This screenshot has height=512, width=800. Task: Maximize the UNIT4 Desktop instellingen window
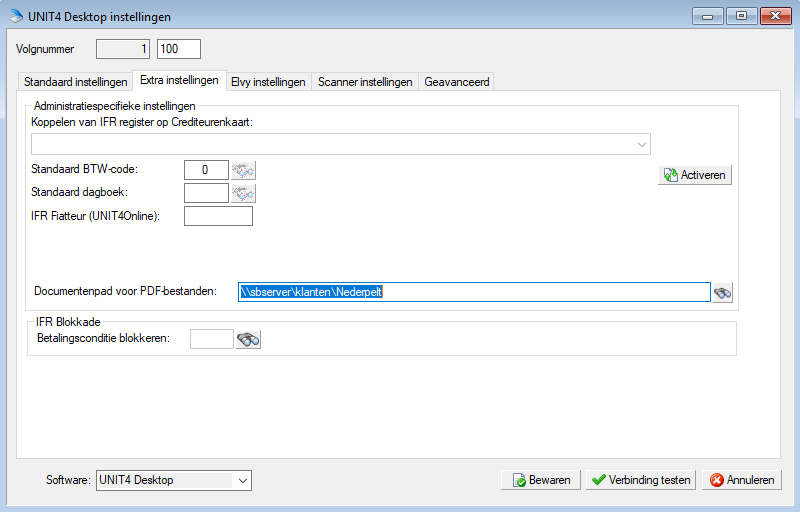[x=741, y=16]
